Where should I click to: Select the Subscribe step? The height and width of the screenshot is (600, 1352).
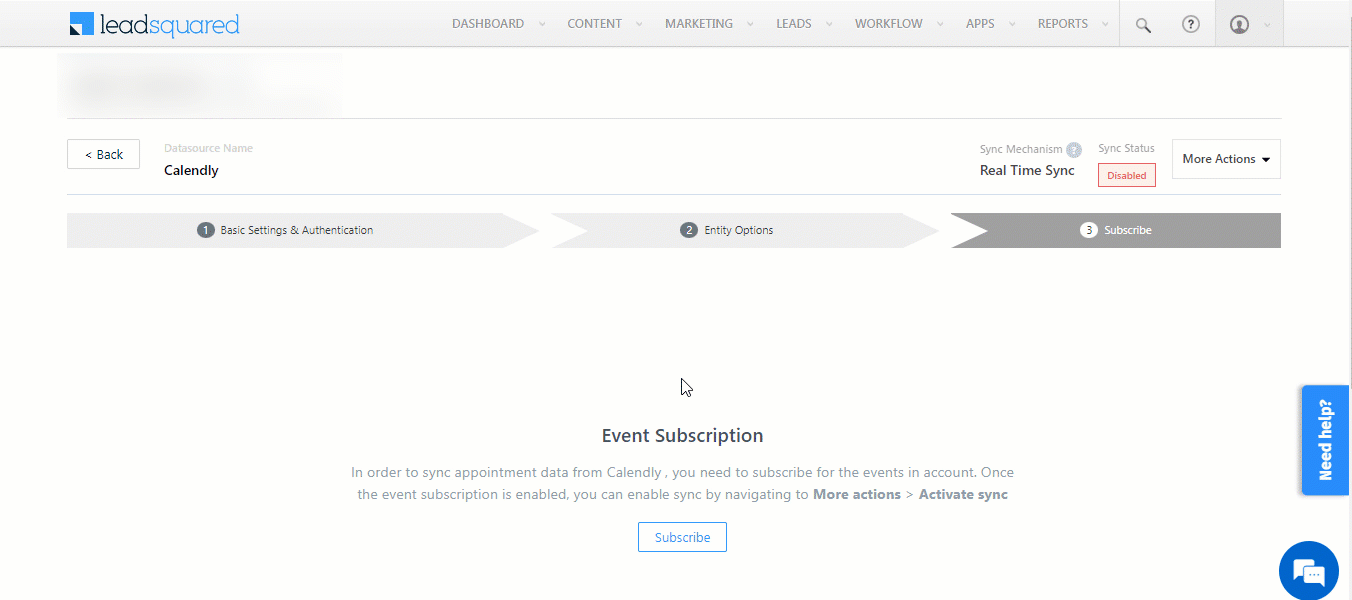[x=1116, y=230]
